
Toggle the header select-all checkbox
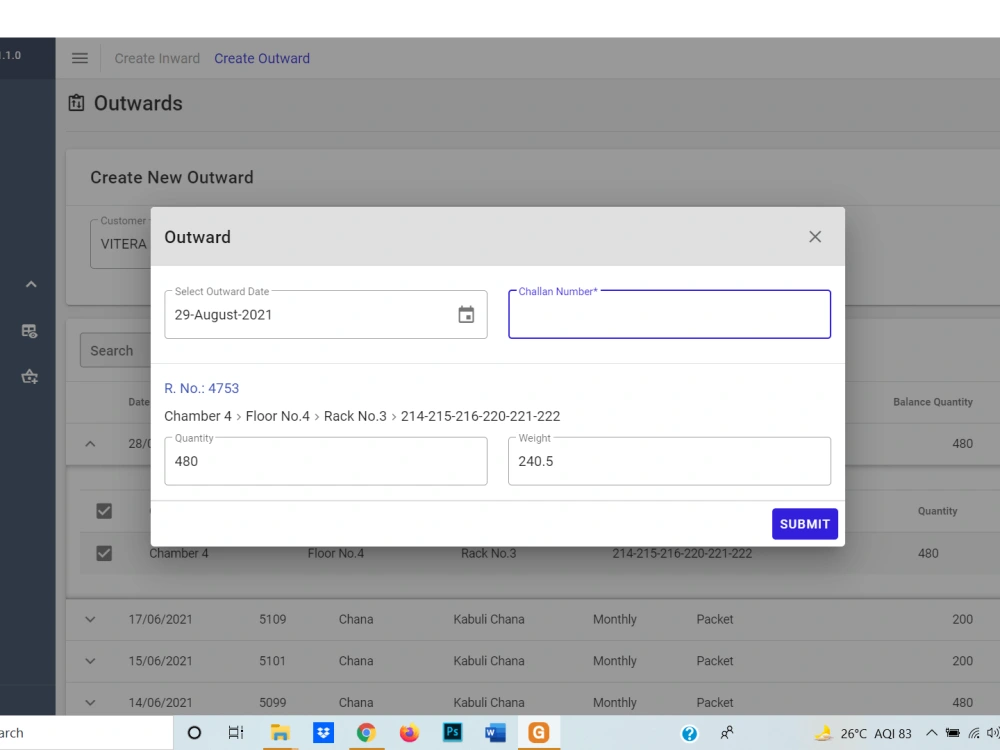[x=104, y=511]
